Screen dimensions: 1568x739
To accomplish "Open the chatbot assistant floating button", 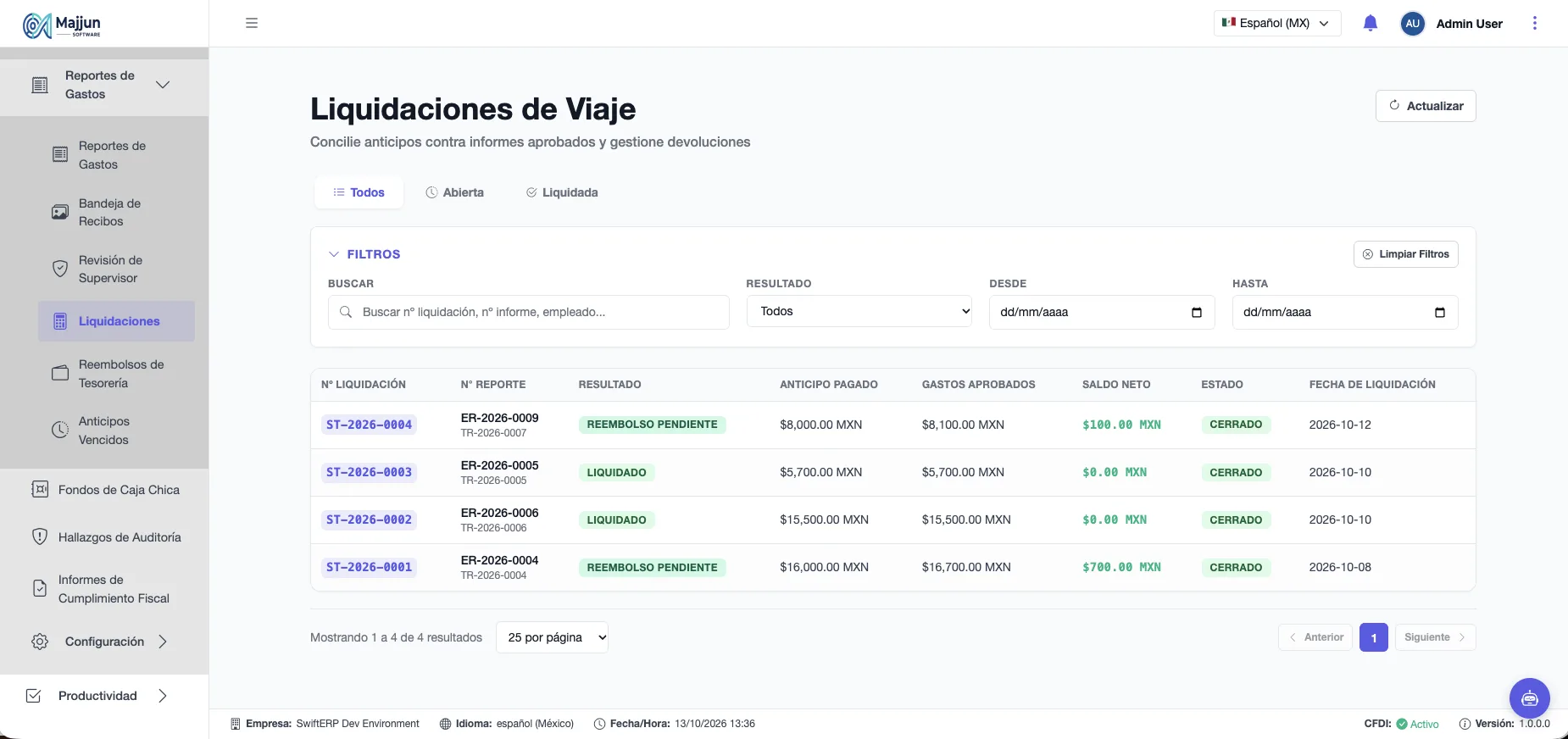I will click(1529, 698).
